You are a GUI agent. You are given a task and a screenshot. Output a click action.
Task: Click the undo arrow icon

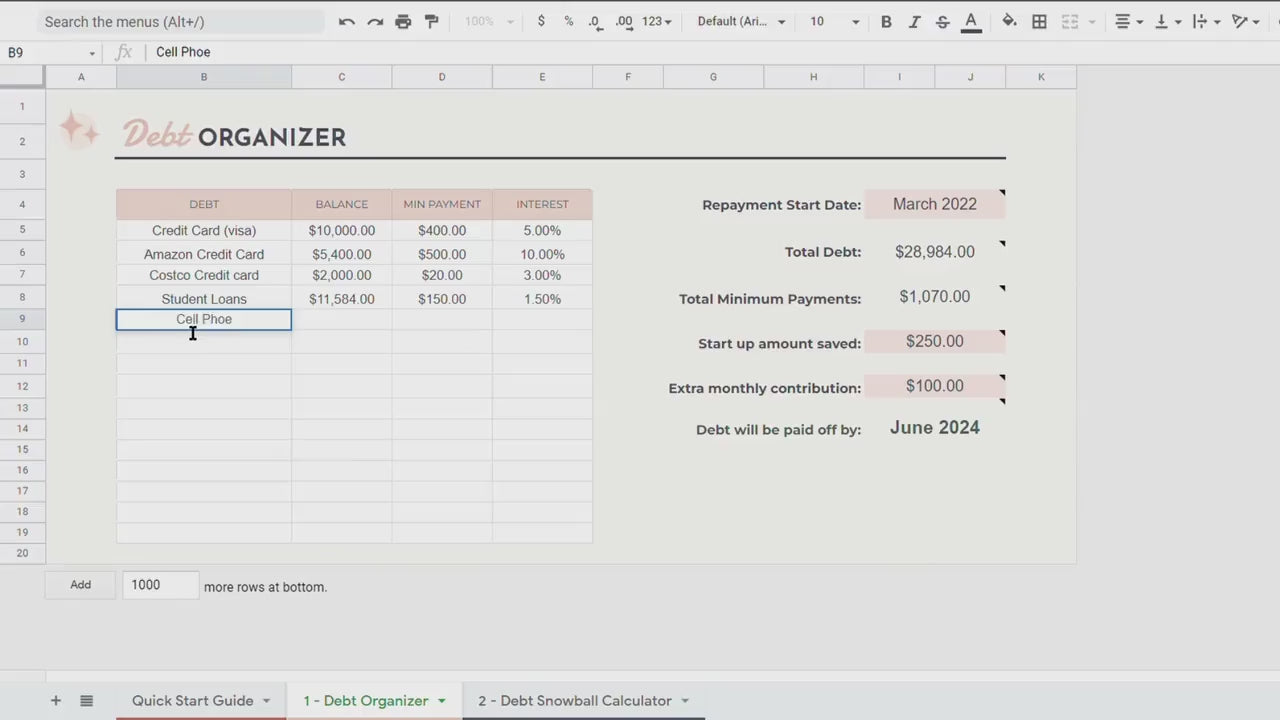point(347,22)
